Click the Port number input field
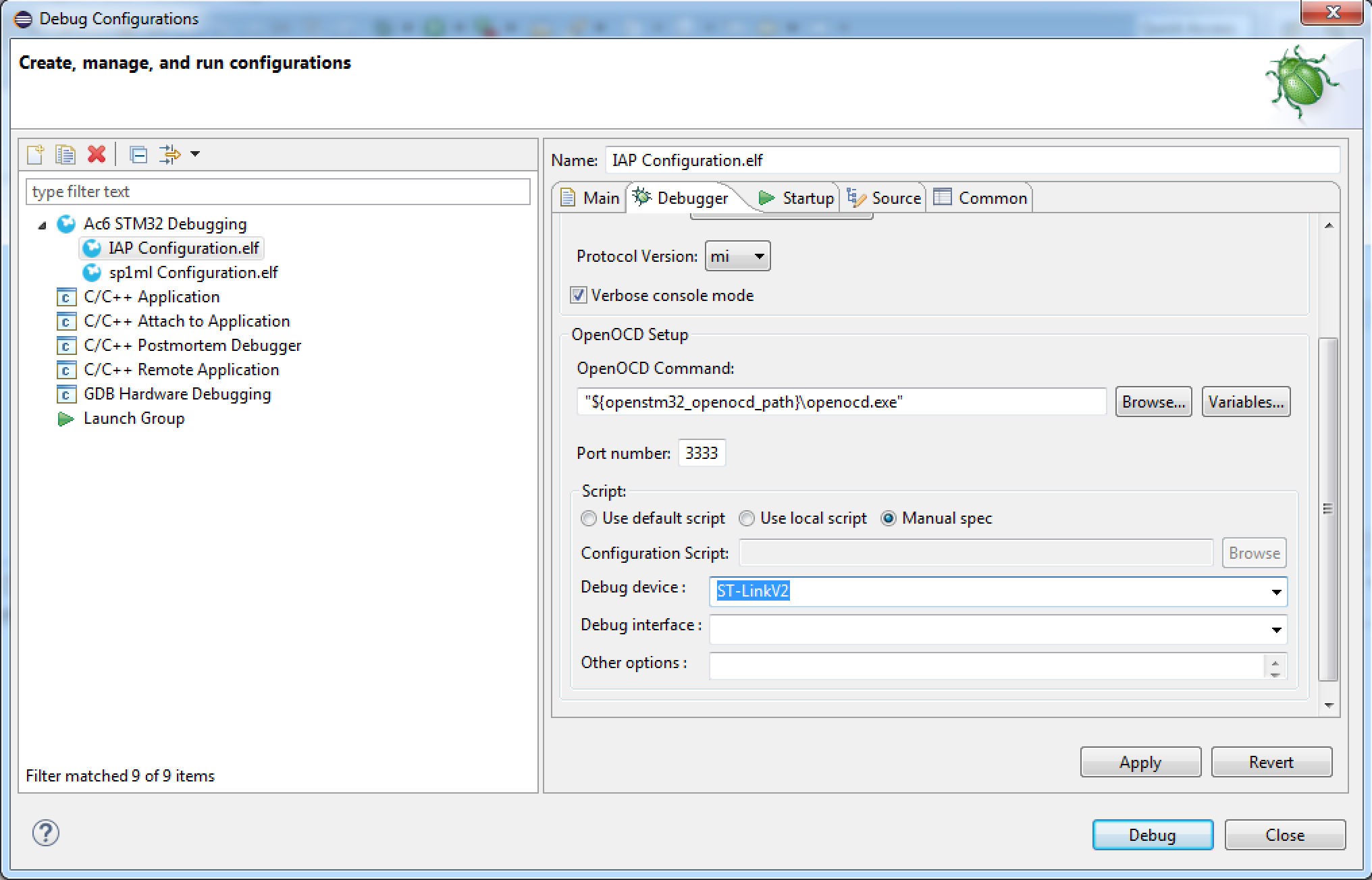Screen dimensions: 1372x880 (x=702, y=453)
